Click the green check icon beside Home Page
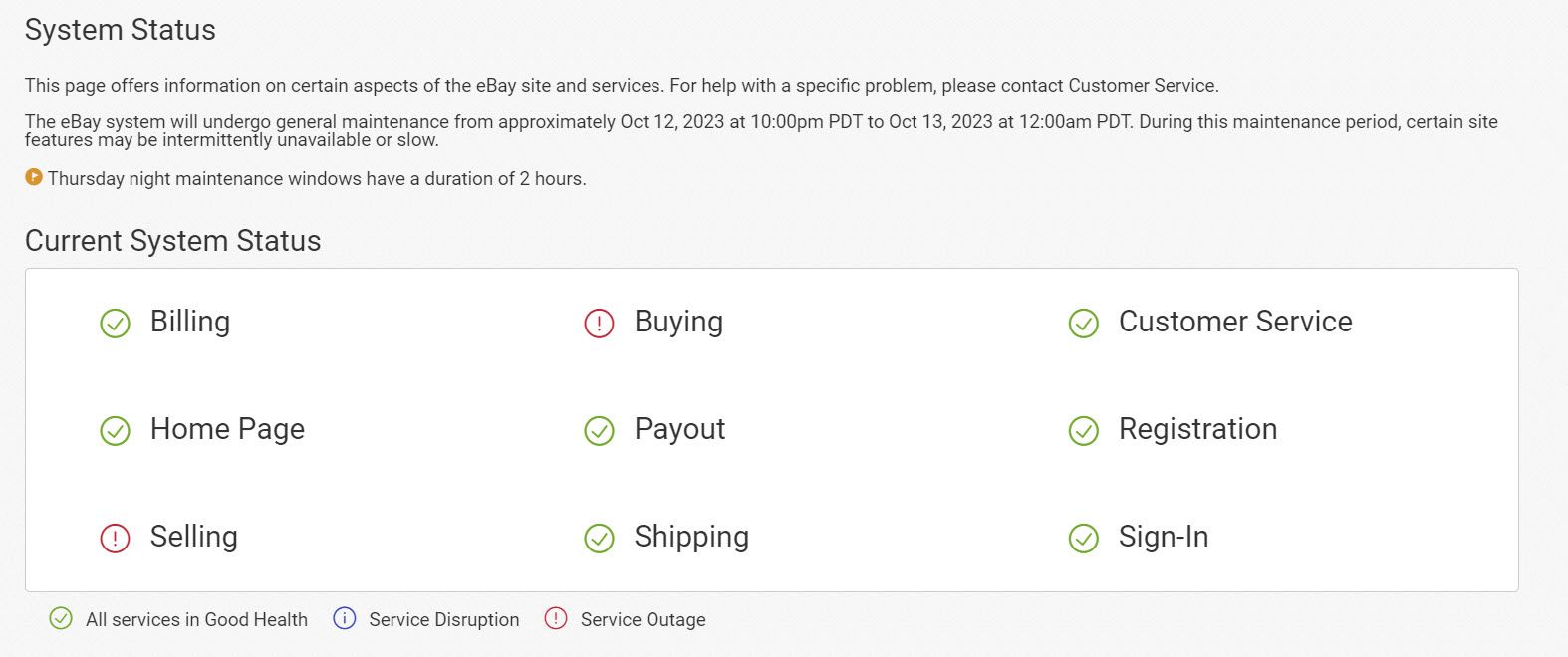This screenshot has width=1568, height=657. tap(116, 431)
